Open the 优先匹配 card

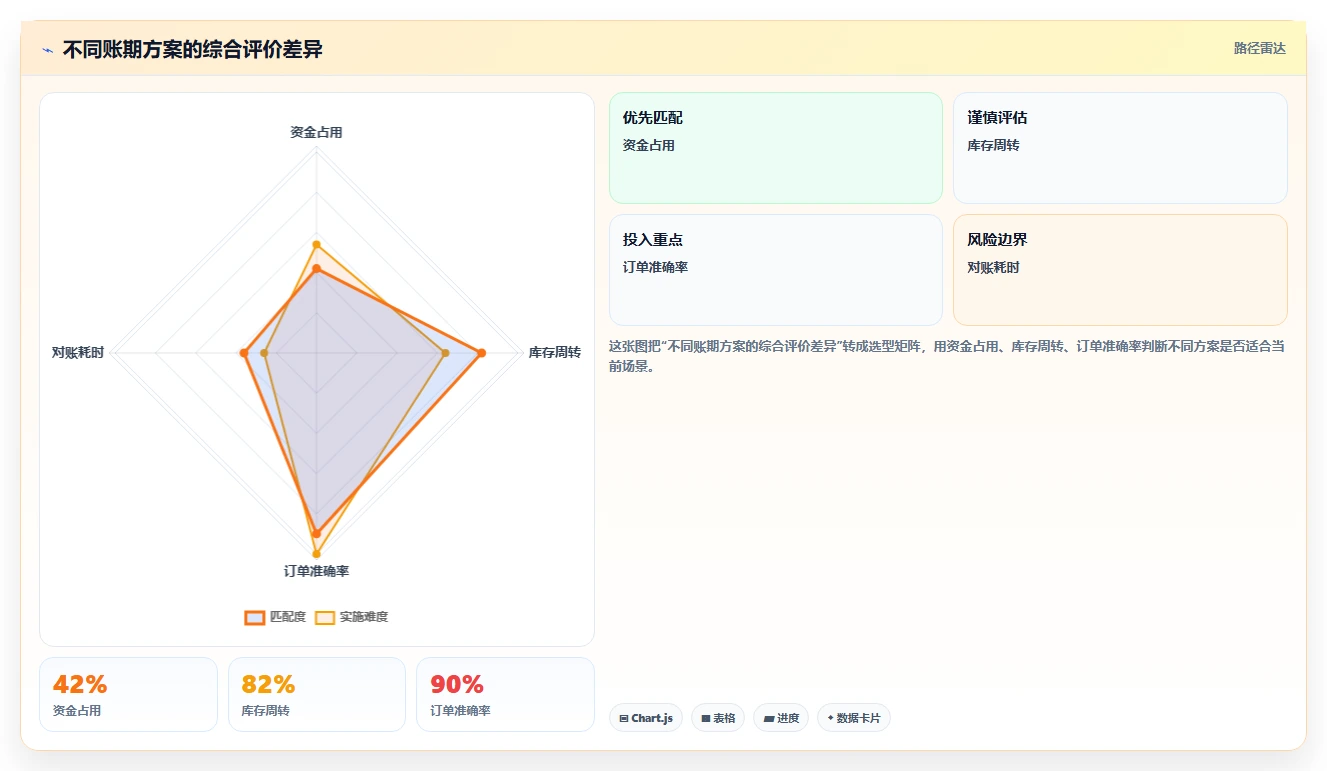(x=776, y=148)
